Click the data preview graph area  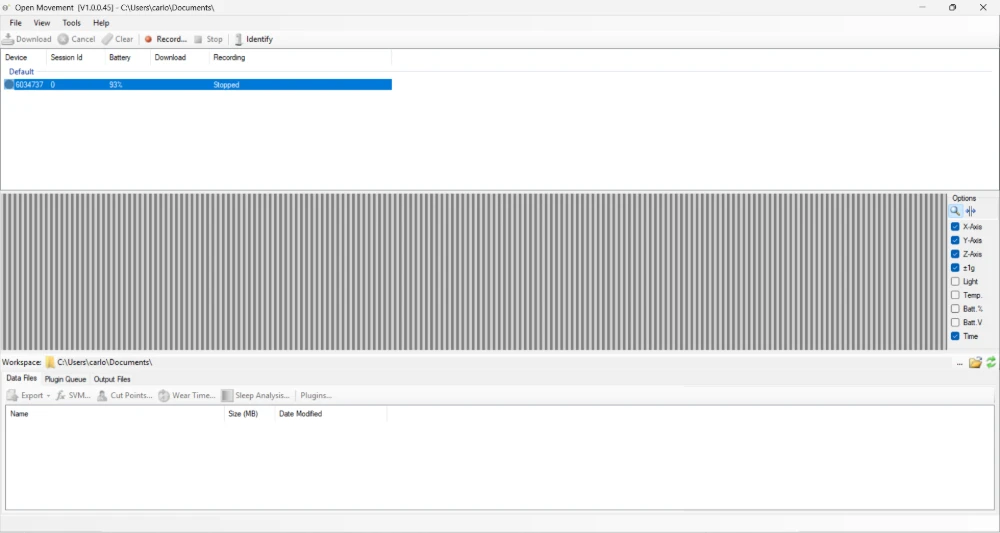(x=474, y=272)
